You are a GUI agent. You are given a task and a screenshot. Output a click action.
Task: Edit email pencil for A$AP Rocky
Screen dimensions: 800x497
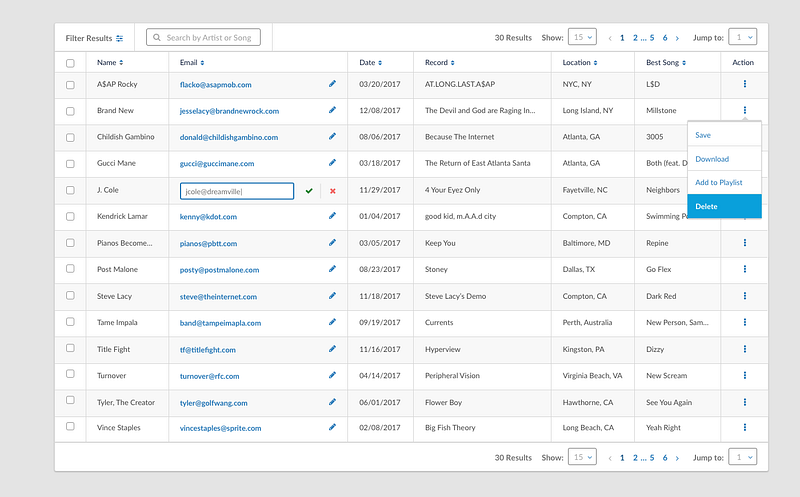pyautogui.click(x=332, y=84)
